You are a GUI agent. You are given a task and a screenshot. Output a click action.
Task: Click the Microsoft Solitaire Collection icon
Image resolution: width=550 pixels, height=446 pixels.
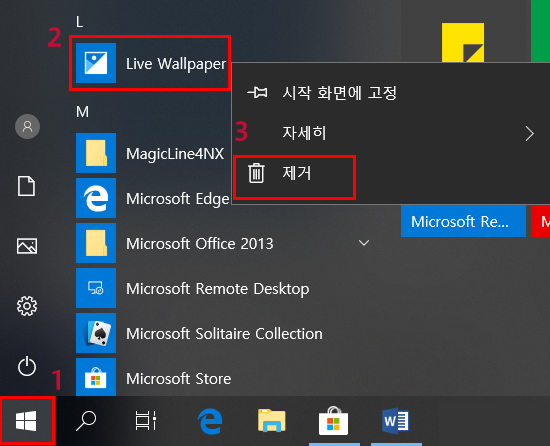96,333
